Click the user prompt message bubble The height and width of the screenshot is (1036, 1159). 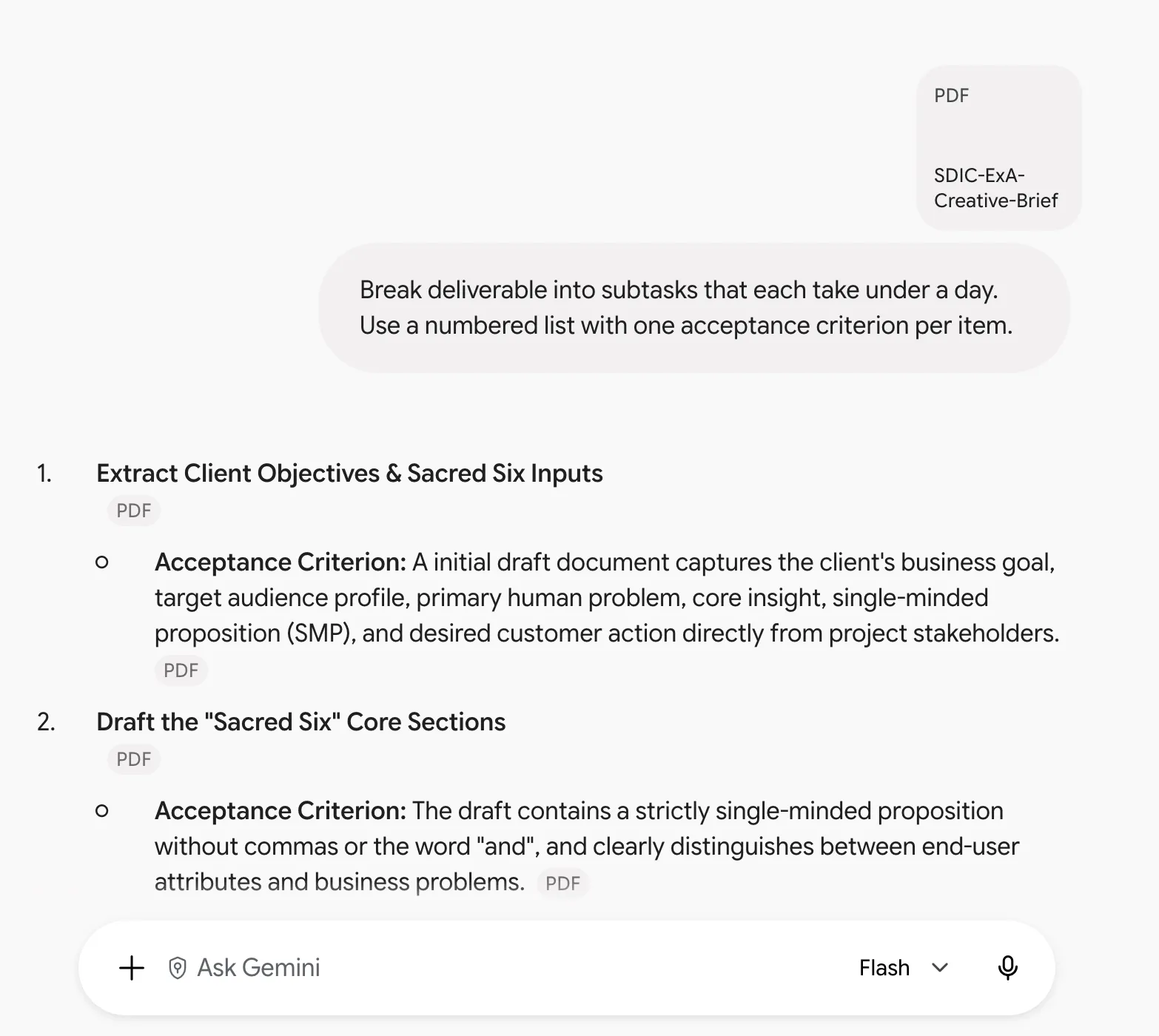pyautogui.click(x=694, y=308)
